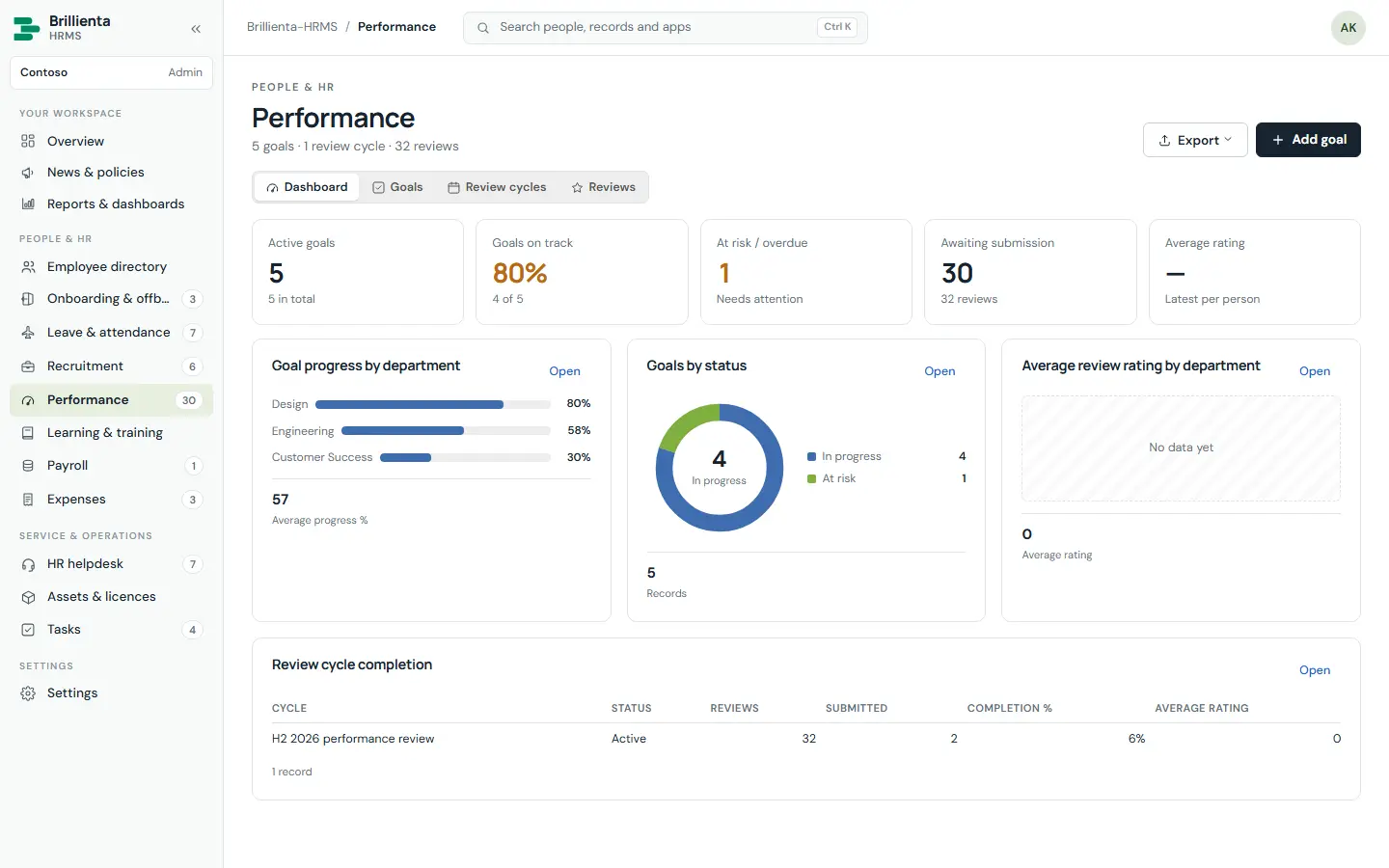The width and height of the screenshot is (1389, 868).
Task: Click the Employee directory people icon
Action: (x=28, y=267)
